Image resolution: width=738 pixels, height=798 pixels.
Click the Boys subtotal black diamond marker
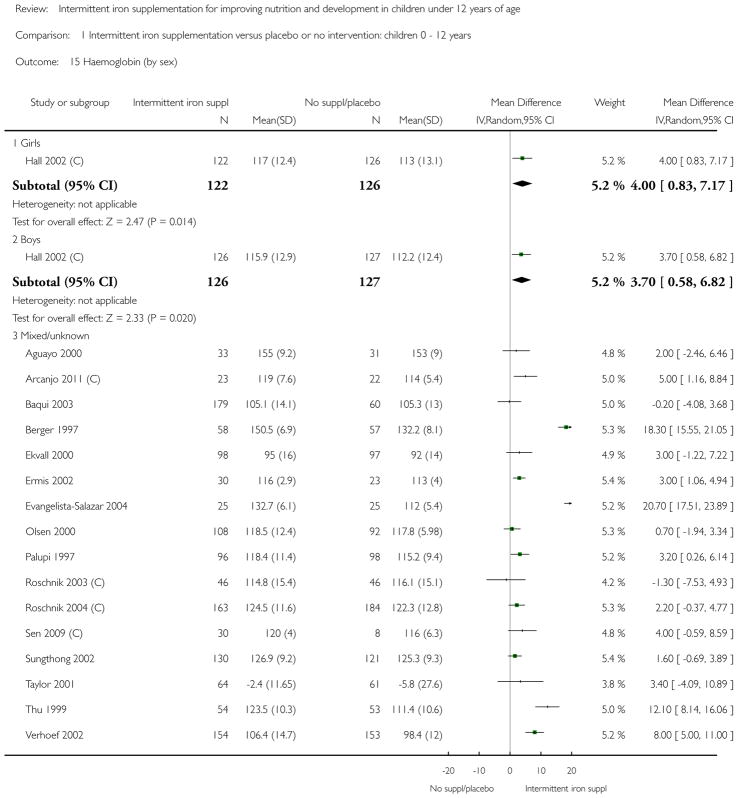coord(522,280)
